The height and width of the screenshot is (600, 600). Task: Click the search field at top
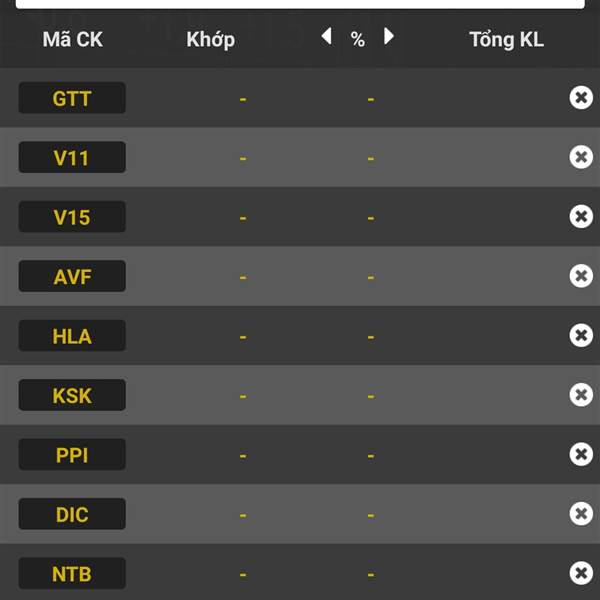(300, 4)
